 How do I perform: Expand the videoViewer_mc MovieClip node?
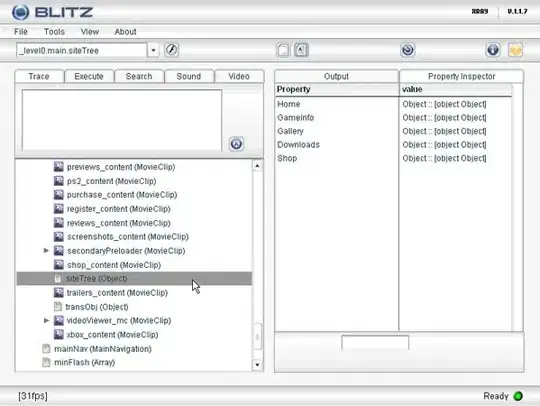coord(46,321)
